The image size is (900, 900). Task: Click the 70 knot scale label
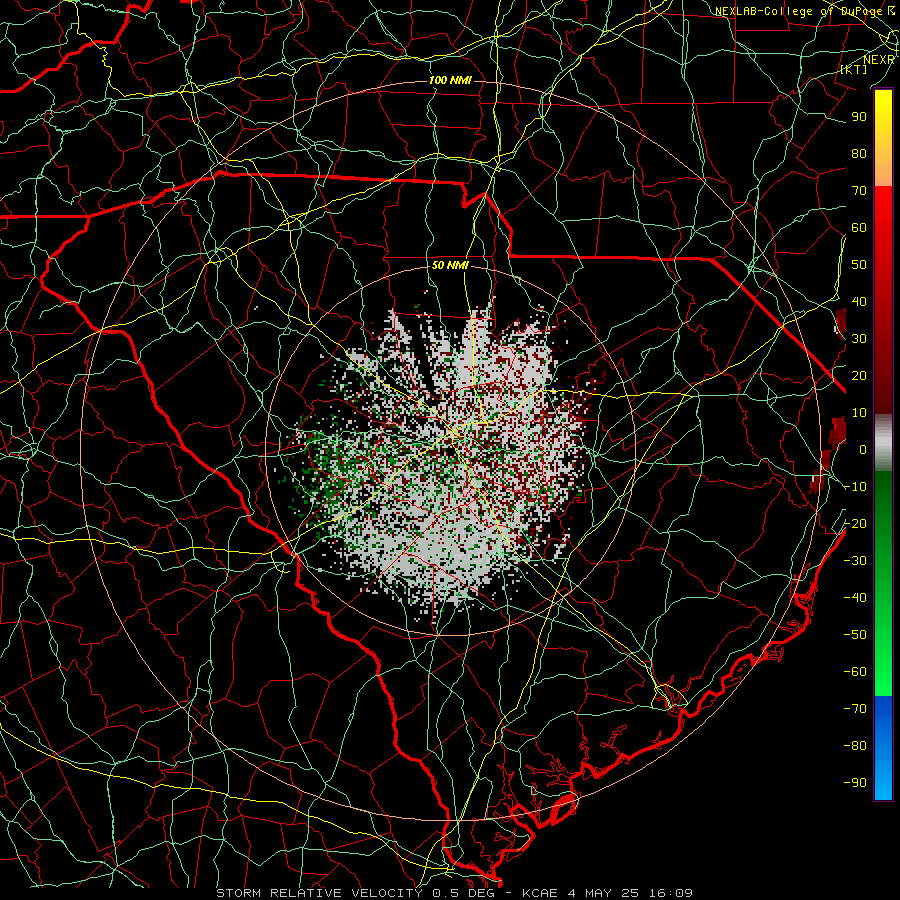(x=859, y=191)
